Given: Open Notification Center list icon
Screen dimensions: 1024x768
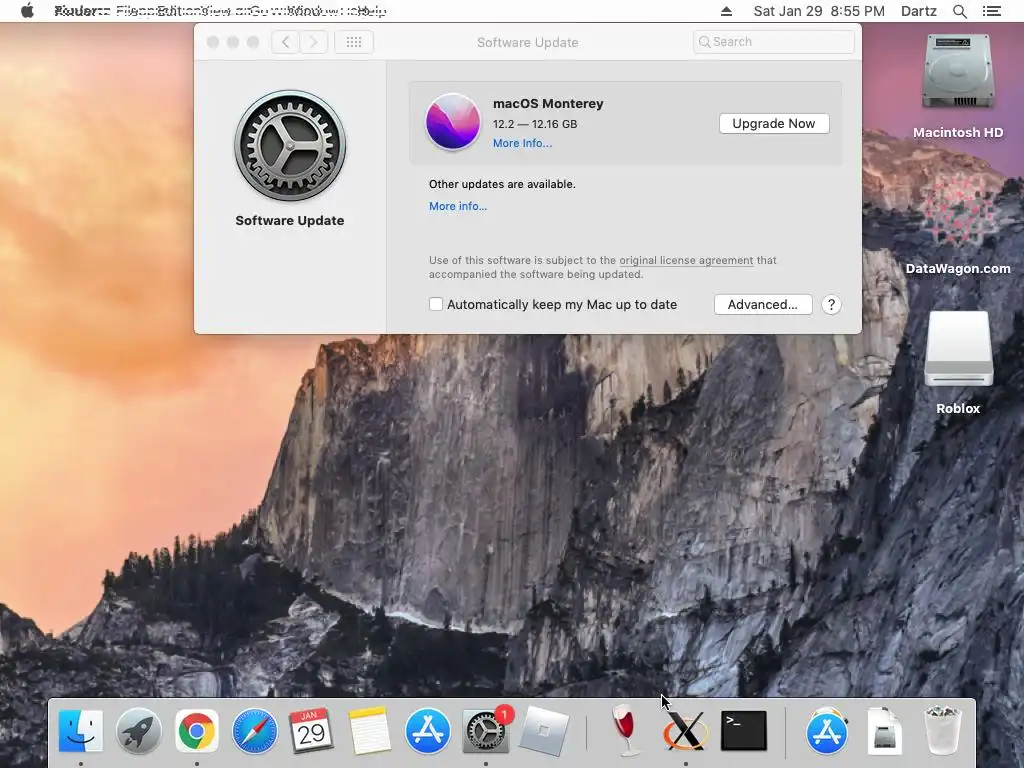Looking at the screenshot, I should [x=991, y=11].
